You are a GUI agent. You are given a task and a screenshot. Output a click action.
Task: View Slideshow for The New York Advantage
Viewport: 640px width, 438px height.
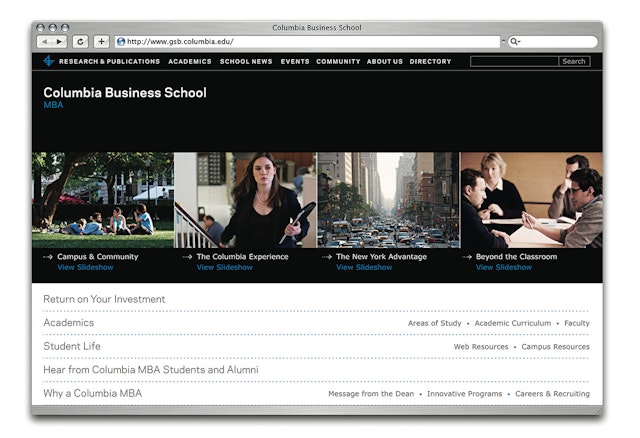364,267
